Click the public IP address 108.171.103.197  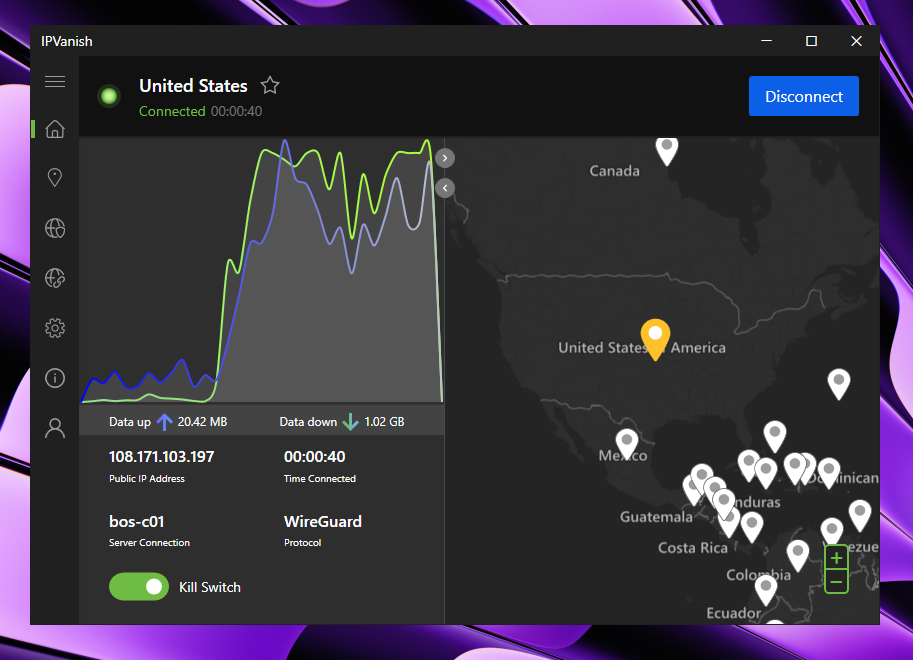point(161,457)
